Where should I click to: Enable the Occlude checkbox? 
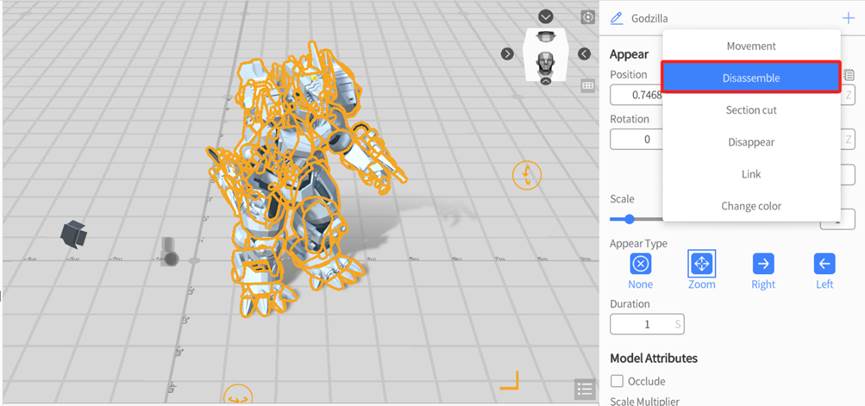pos(617,381)
